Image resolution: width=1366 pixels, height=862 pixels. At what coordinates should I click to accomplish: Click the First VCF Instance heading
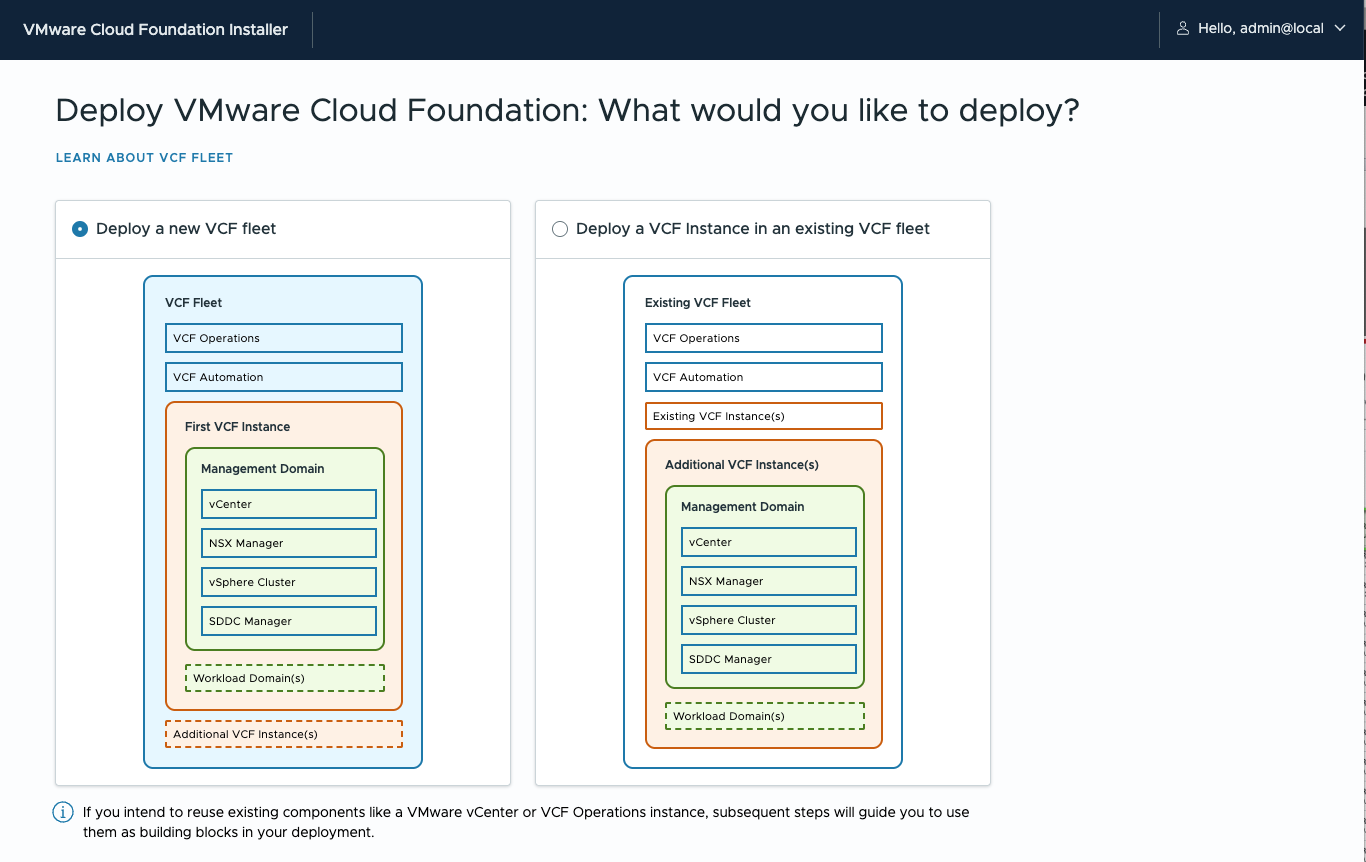[x=237, y=427]
